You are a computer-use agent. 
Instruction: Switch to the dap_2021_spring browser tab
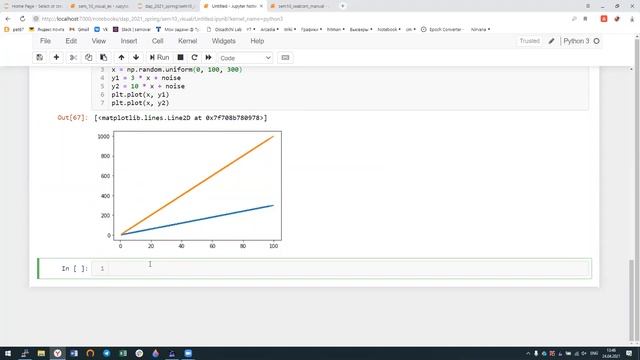[167, 6]
